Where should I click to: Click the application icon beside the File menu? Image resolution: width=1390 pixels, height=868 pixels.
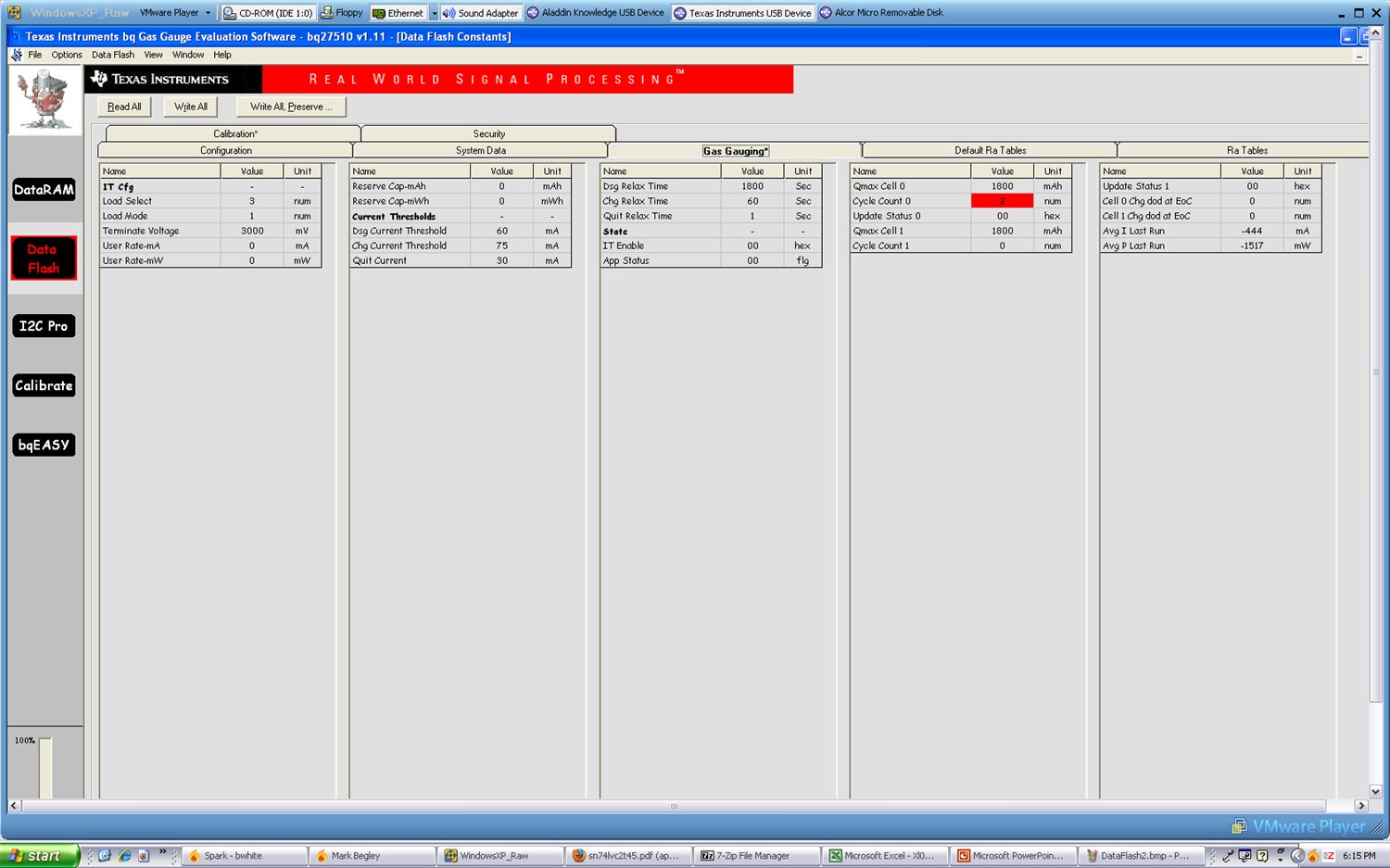pos(16,55)
